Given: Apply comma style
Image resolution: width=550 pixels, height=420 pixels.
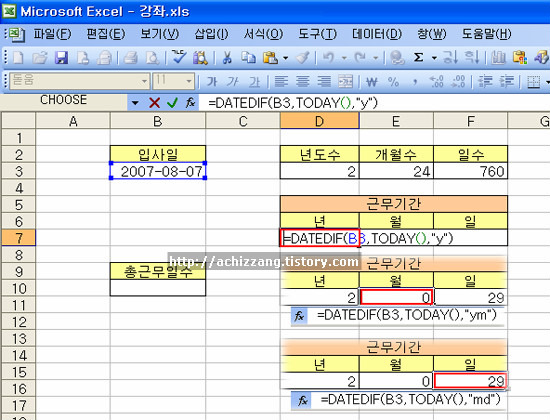Looking at the screenshot, I should [415, 82].
